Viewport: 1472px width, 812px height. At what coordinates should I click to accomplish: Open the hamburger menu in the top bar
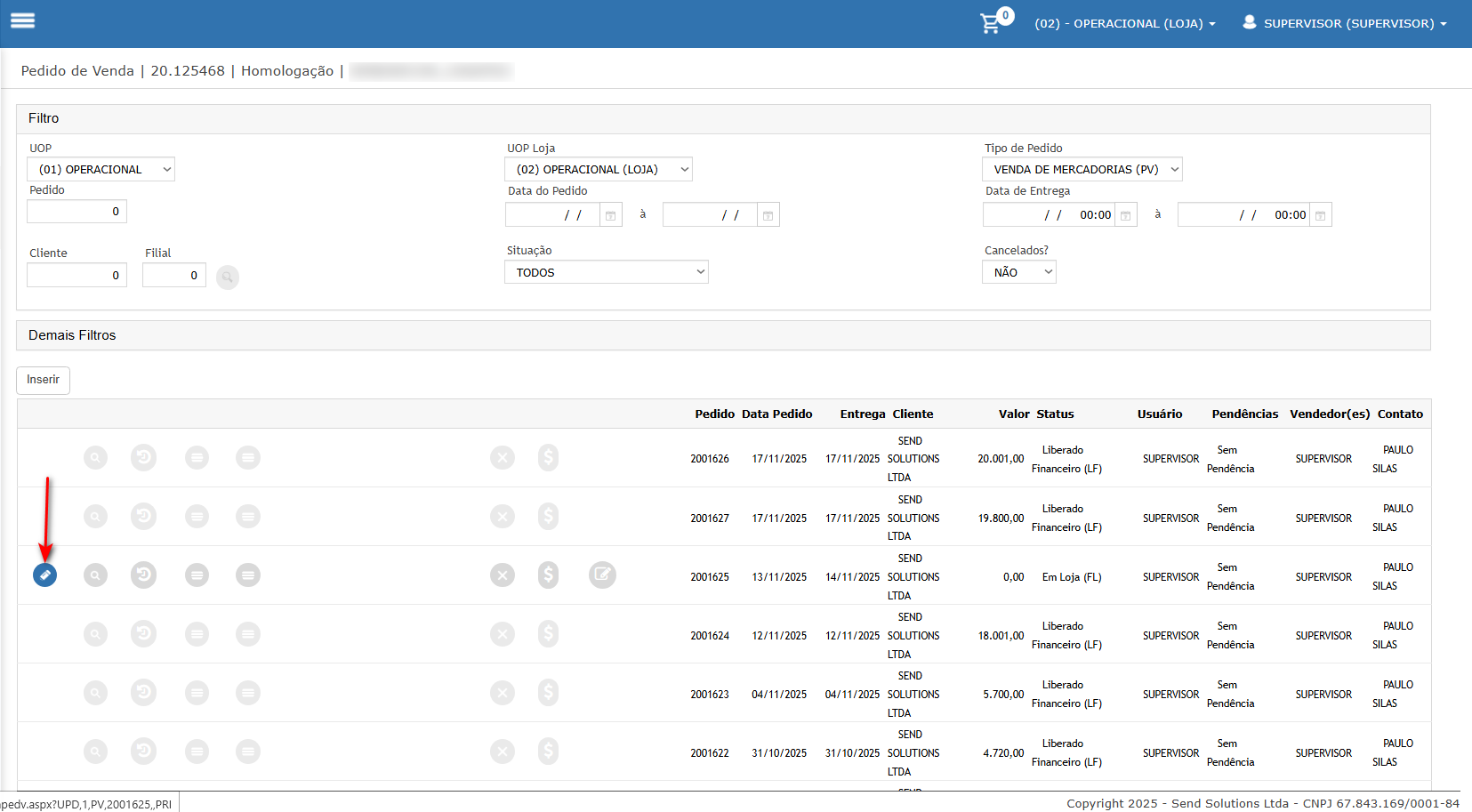(x=23, y=20)
